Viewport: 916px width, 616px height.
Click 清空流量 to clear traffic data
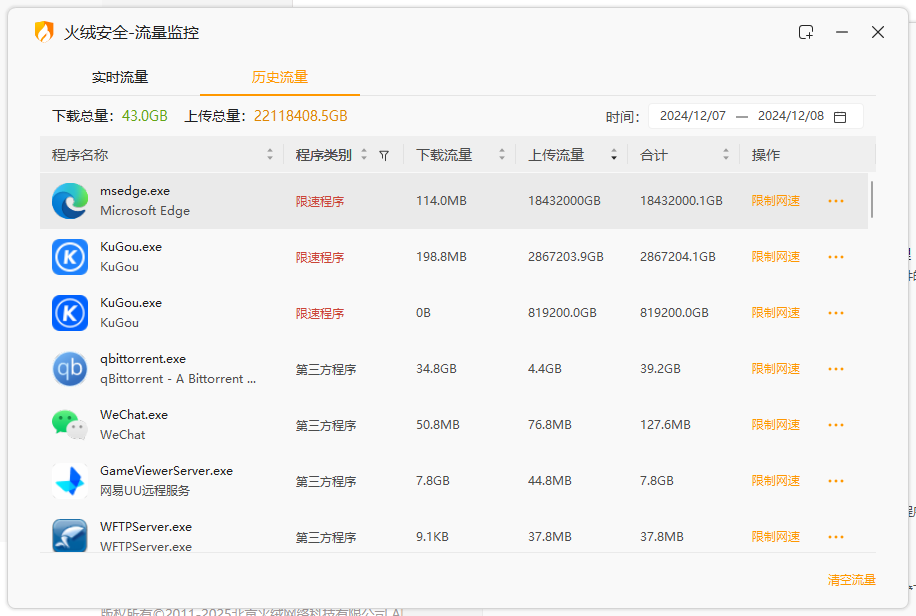851,580
